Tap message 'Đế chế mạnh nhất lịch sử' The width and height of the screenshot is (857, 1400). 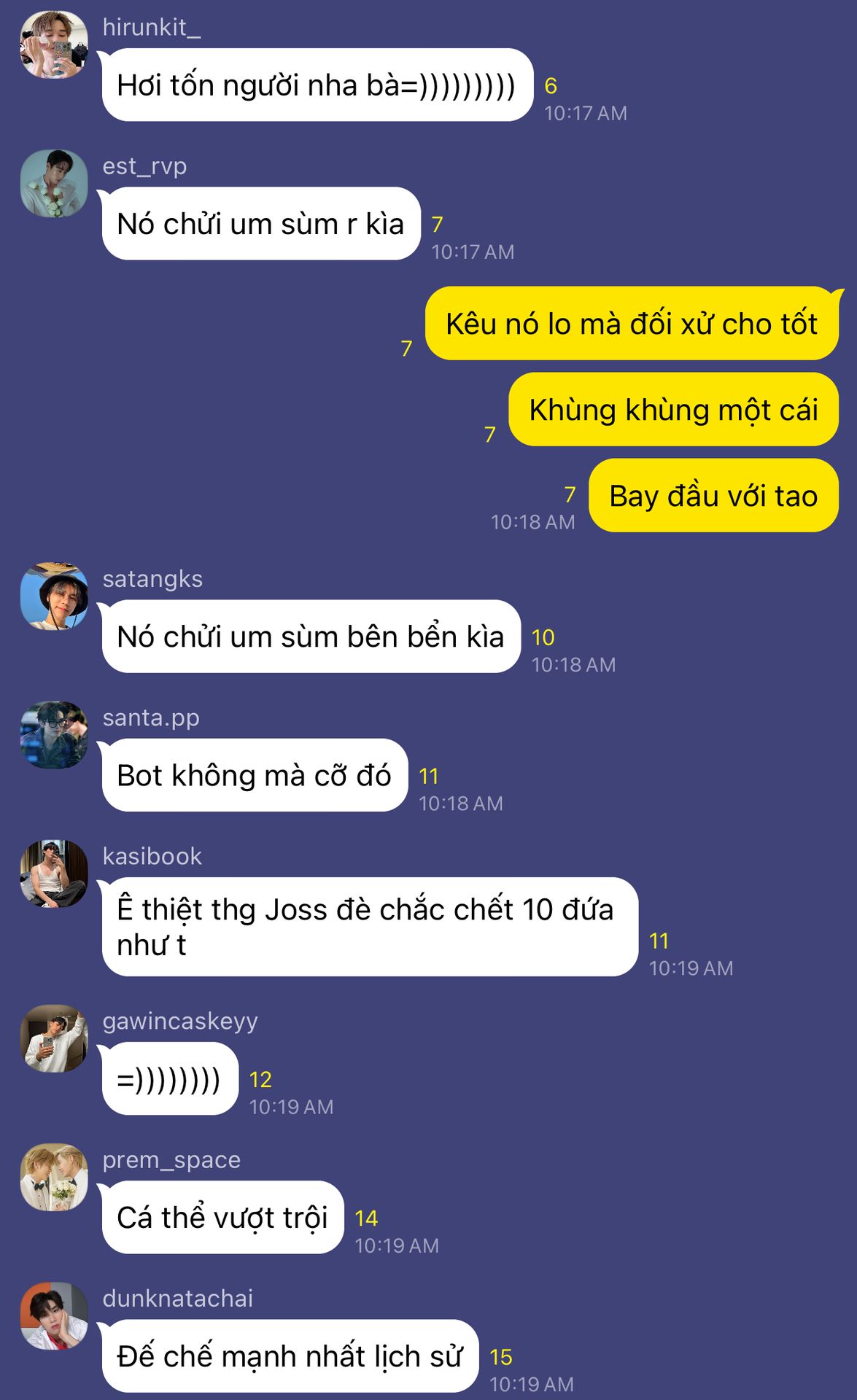290,1356
